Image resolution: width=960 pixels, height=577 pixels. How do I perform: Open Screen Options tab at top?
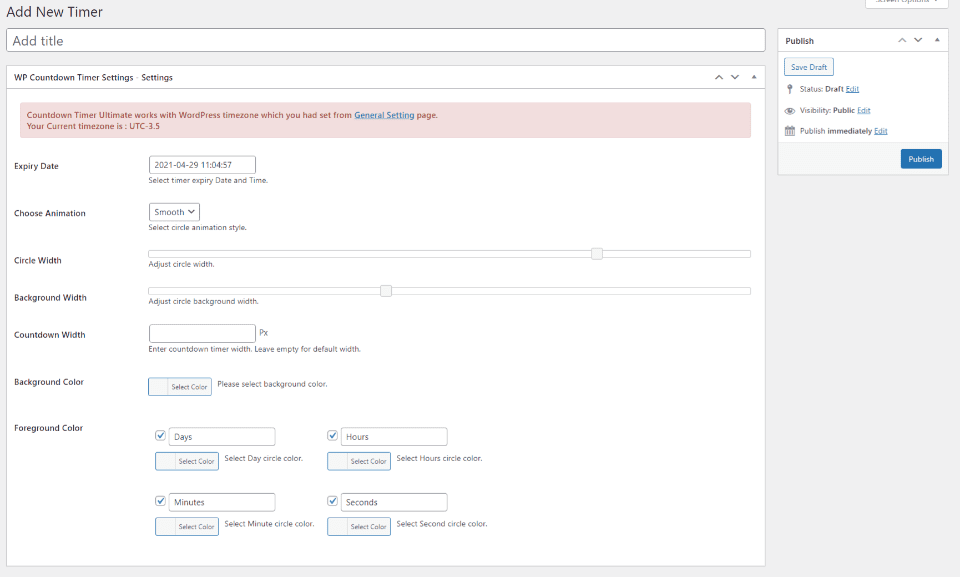coord(907,2)
